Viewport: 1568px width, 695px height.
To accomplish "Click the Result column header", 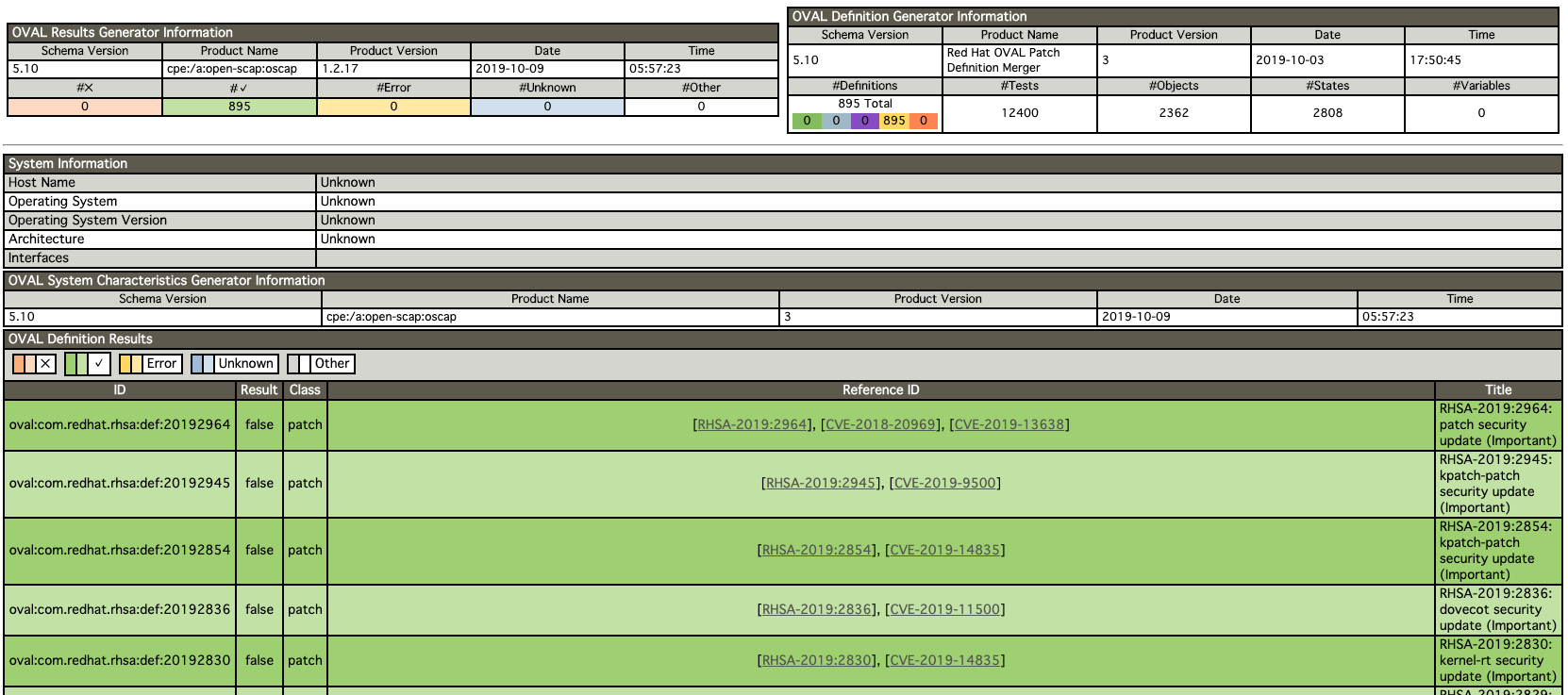I will [x=259, y=390].
